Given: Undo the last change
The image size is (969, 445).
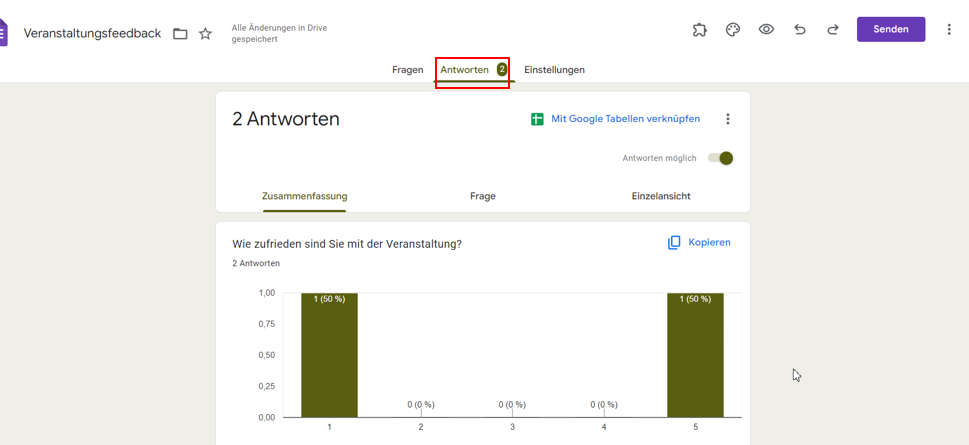Looking at the screenshot, I should 800,30.
